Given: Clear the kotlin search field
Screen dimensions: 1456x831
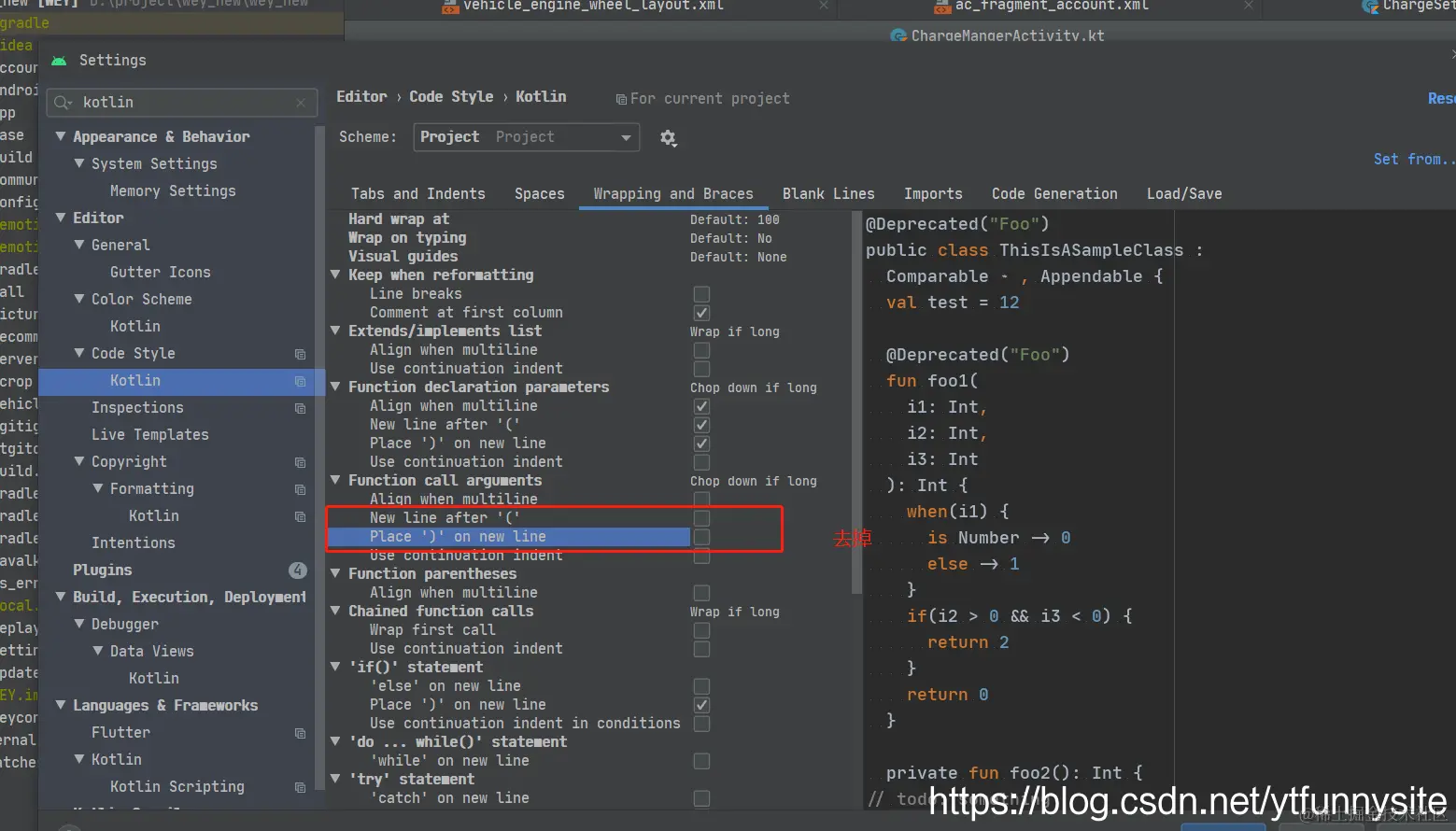Looking at the screenshot, I should point(301,103).
